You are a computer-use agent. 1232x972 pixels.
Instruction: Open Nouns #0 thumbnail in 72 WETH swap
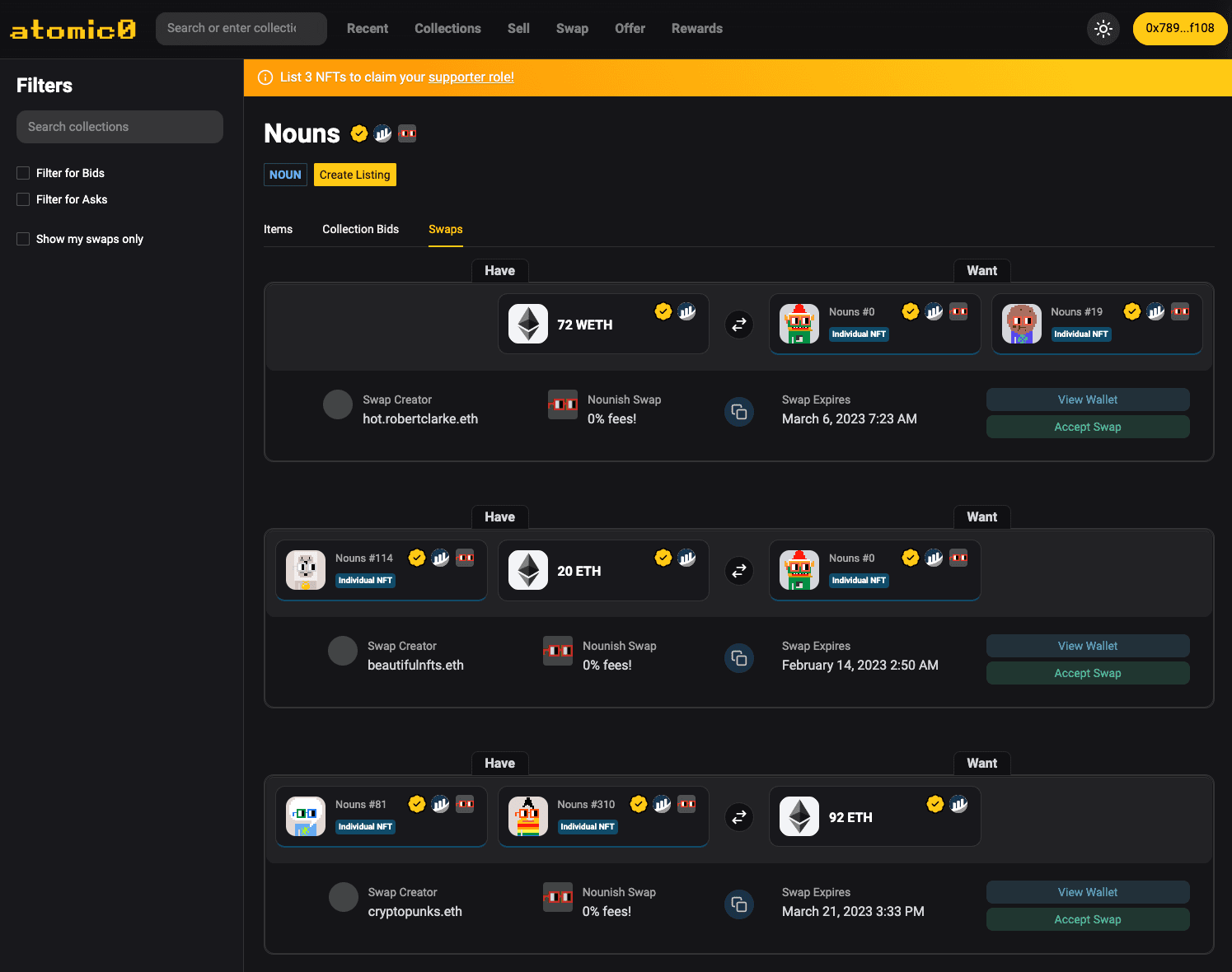tap(799, 324)
